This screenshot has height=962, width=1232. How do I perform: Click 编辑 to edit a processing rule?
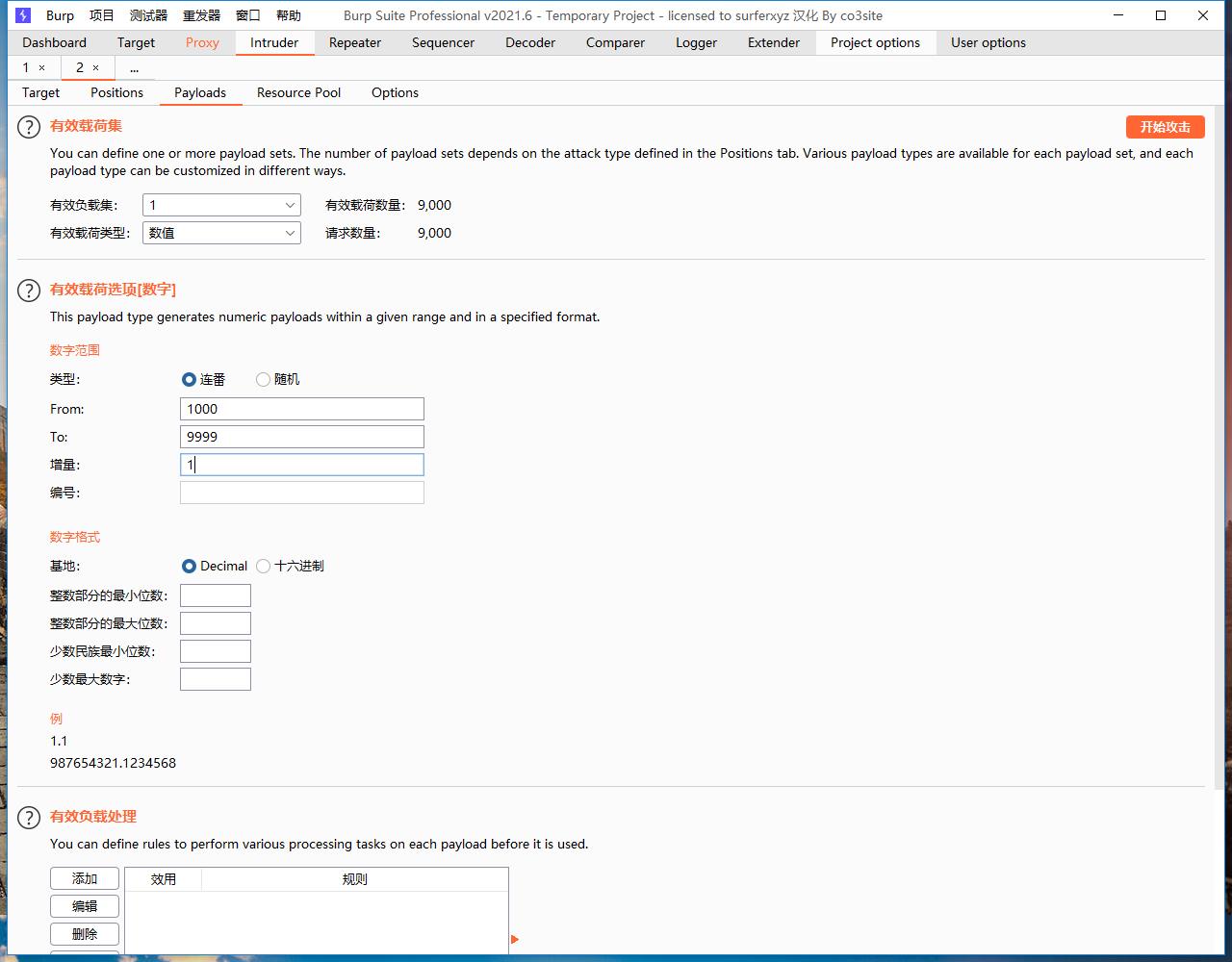85,906
